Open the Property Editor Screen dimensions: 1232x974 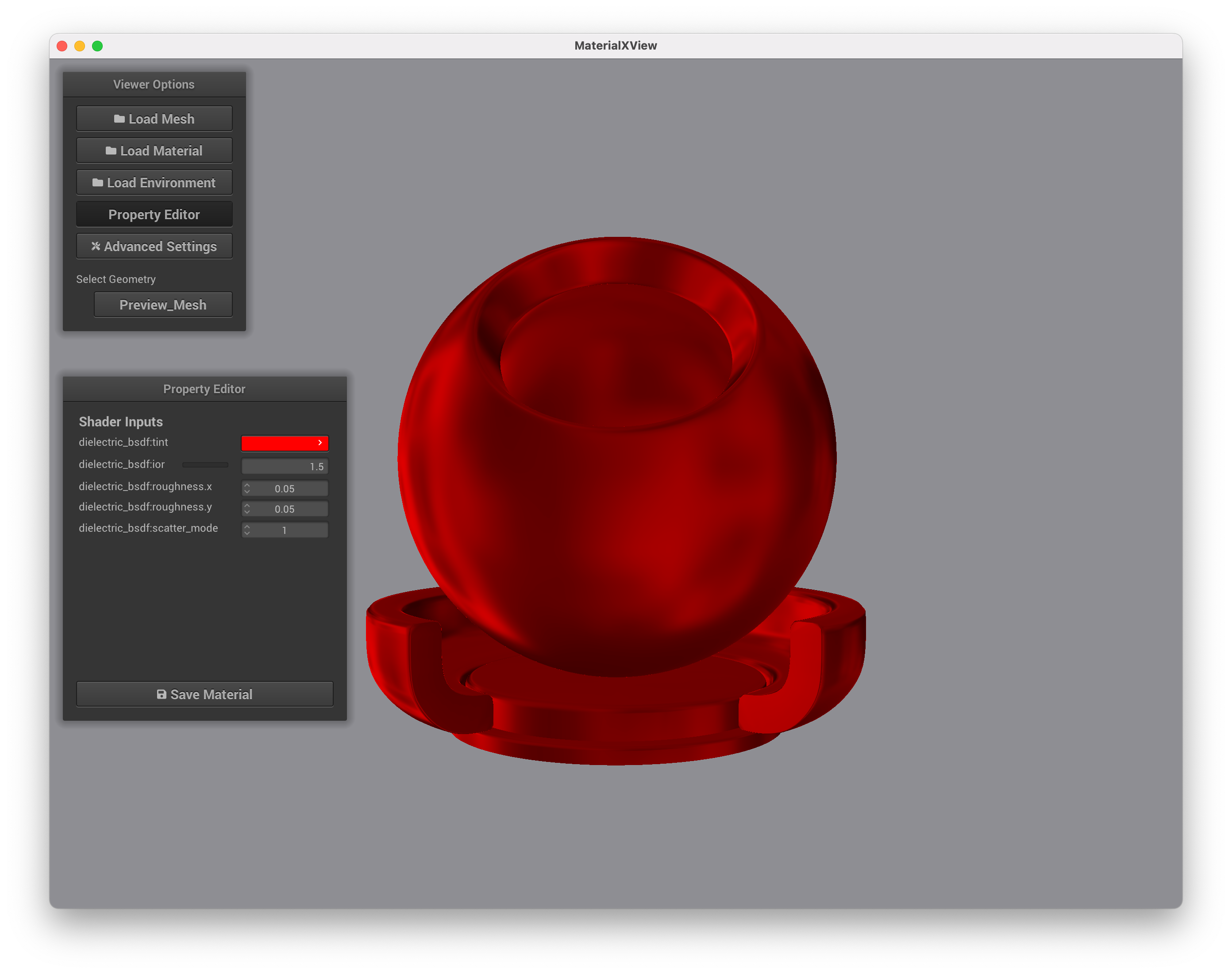pos(154,214)
